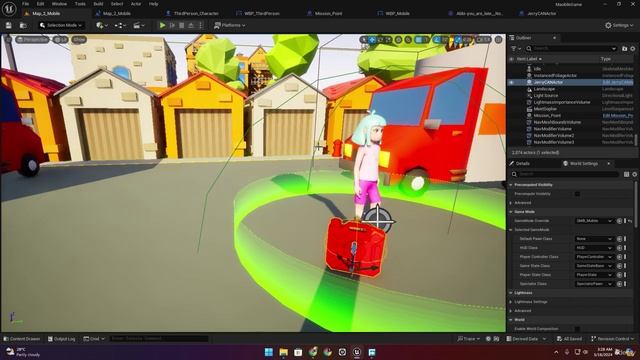The height and width of the screenshot is (360, 640).
Task: Click the Edit Mission_Point link
Action: pyautogui.click(x=618, y=116)
